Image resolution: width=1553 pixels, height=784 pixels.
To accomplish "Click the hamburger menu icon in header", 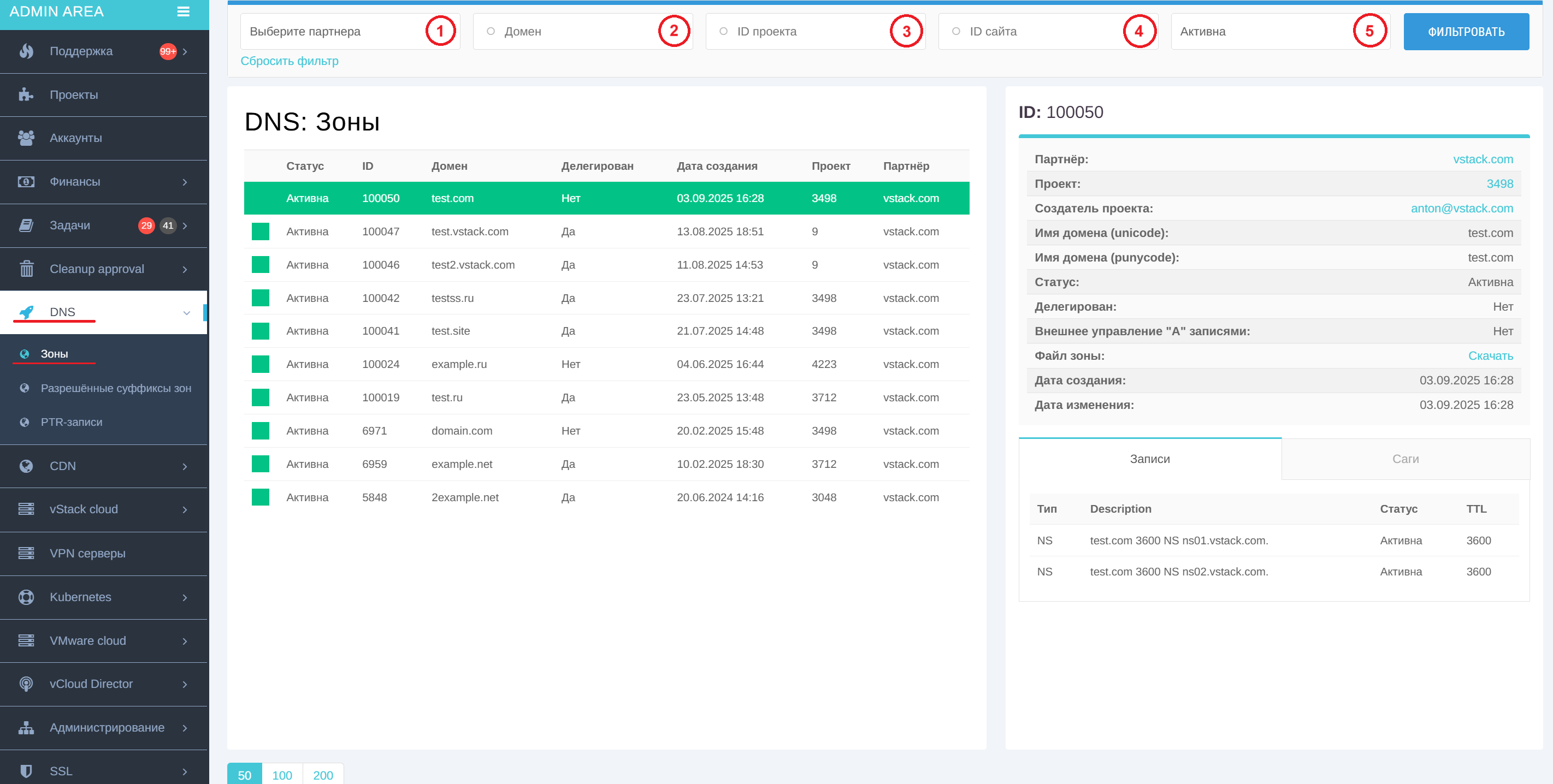I will (184, 11).
